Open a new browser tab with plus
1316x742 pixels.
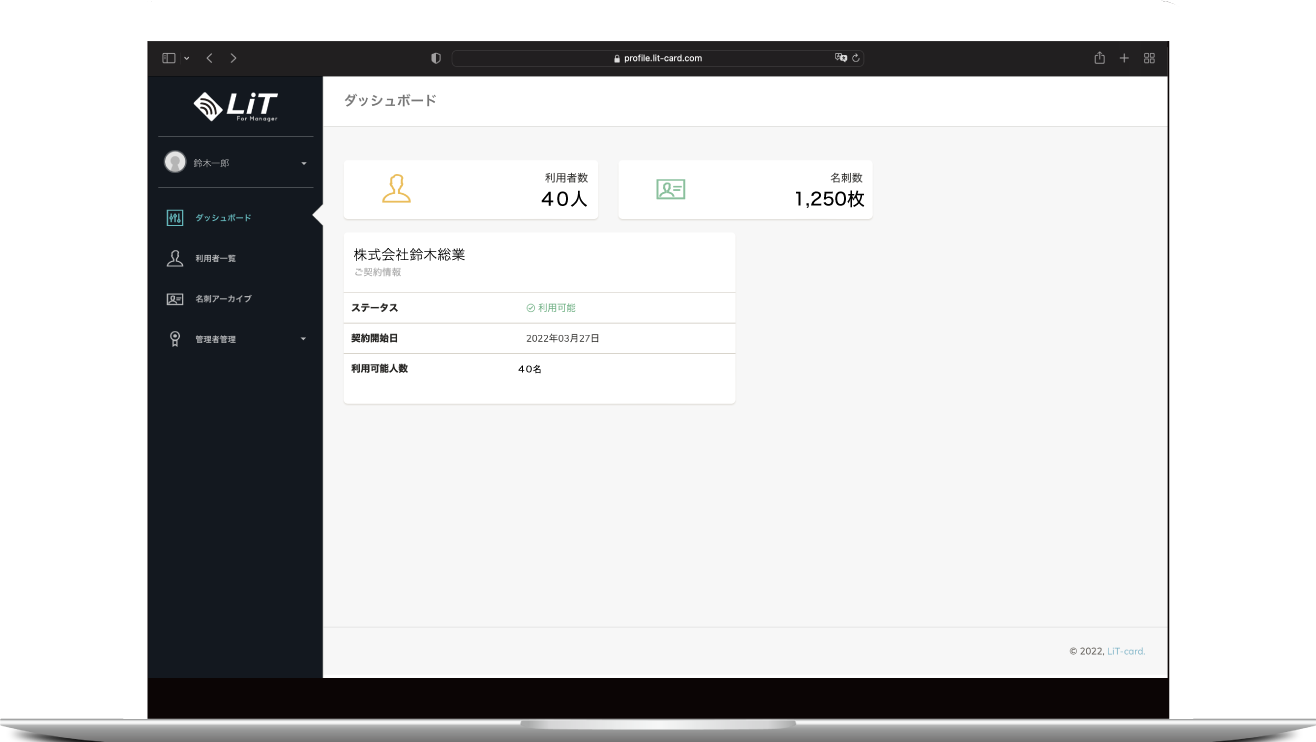click(1124, 58)
